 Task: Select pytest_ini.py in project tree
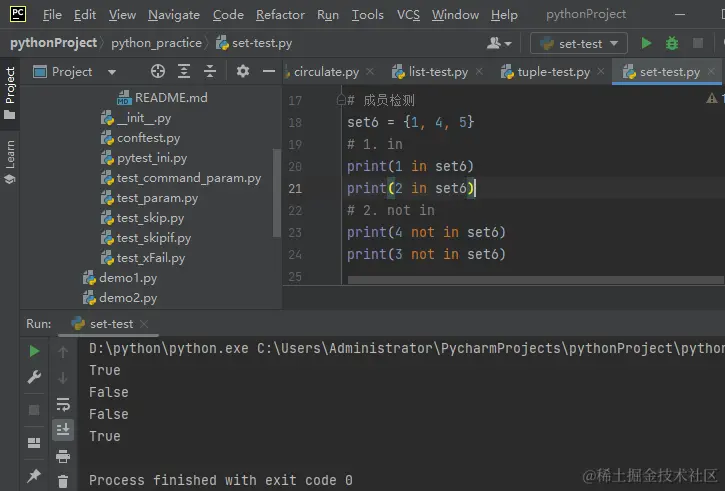pos(144,158)
